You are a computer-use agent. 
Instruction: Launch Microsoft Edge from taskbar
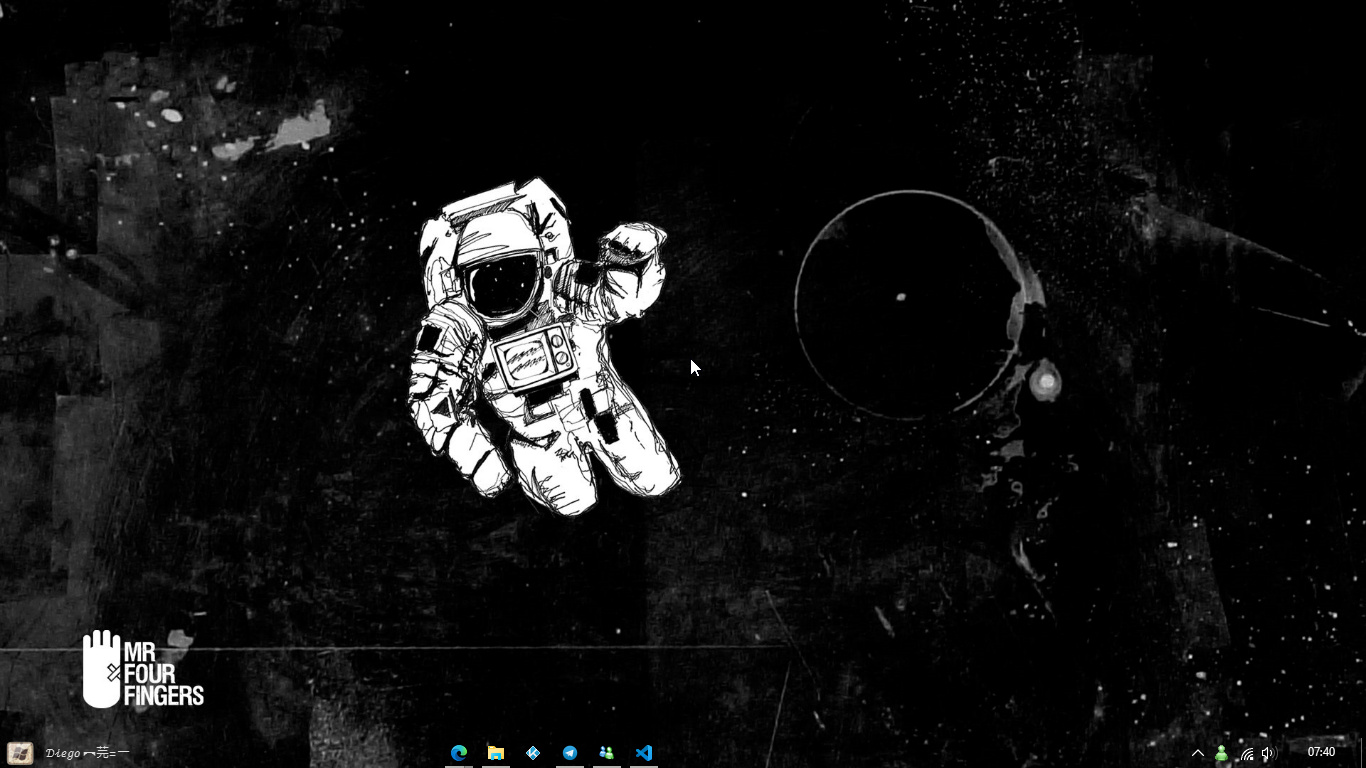[459, 753]
